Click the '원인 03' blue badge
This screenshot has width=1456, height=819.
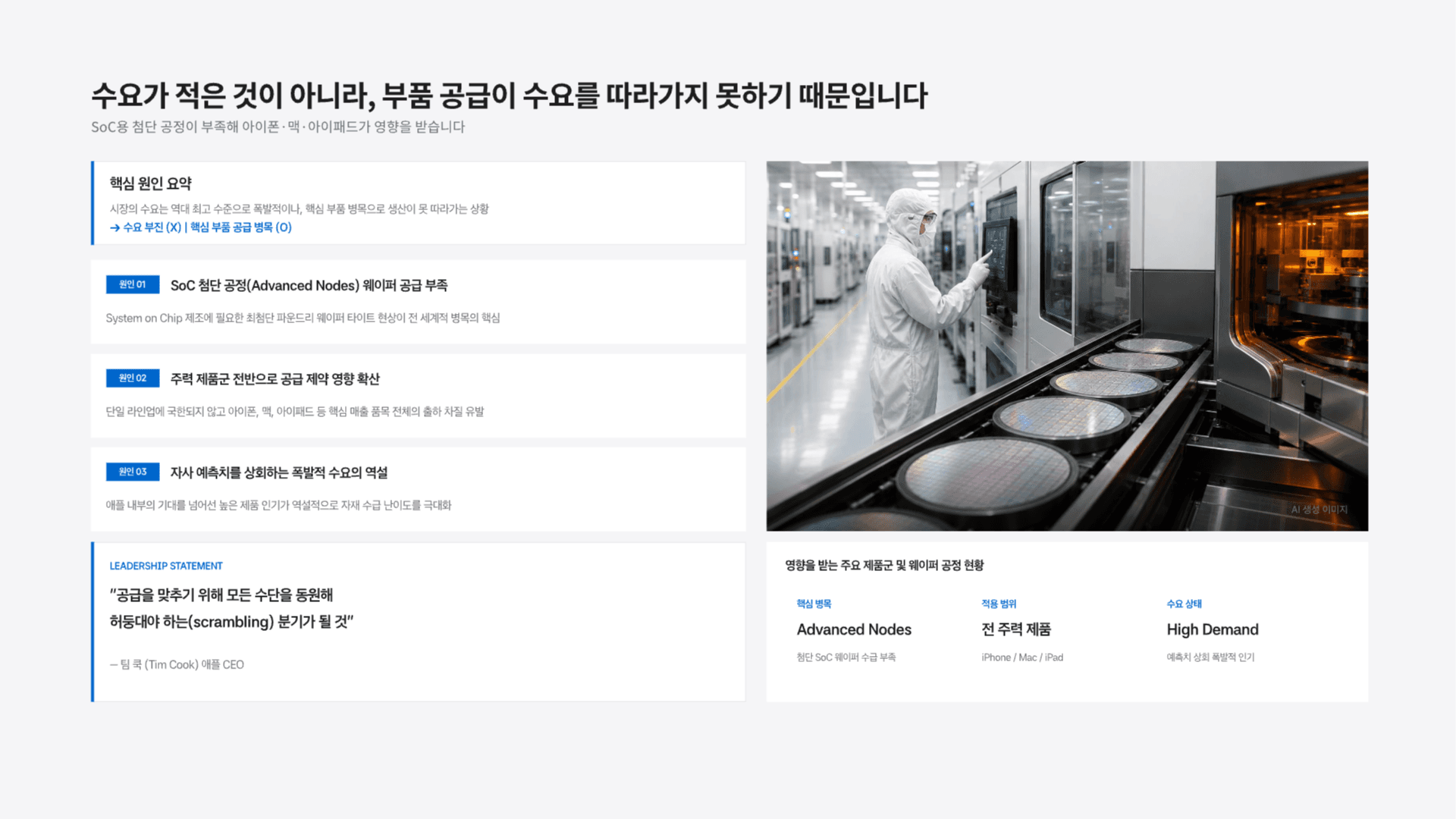pos(133,472)
